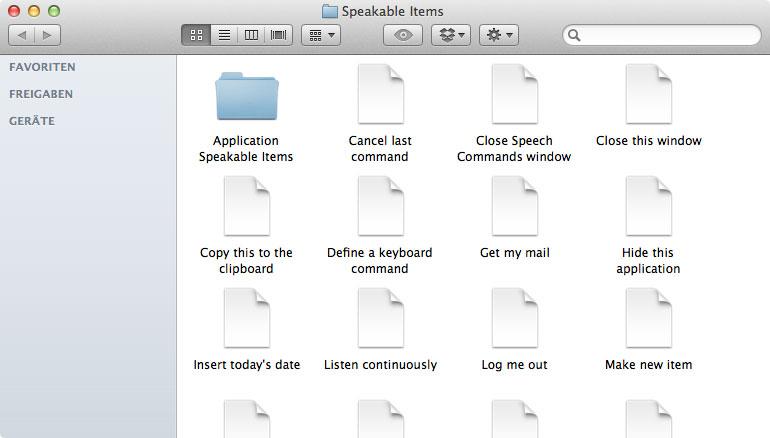770x438 pixels.
Task: Close the Speakable Items window
Action: tap(14, 11)
